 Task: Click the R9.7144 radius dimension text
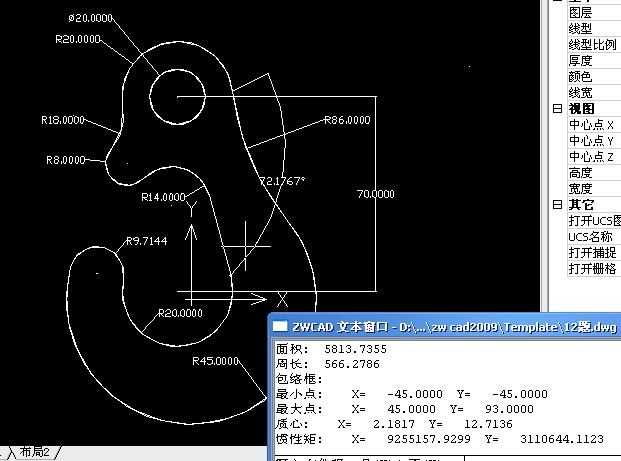[x=147, y=241]
